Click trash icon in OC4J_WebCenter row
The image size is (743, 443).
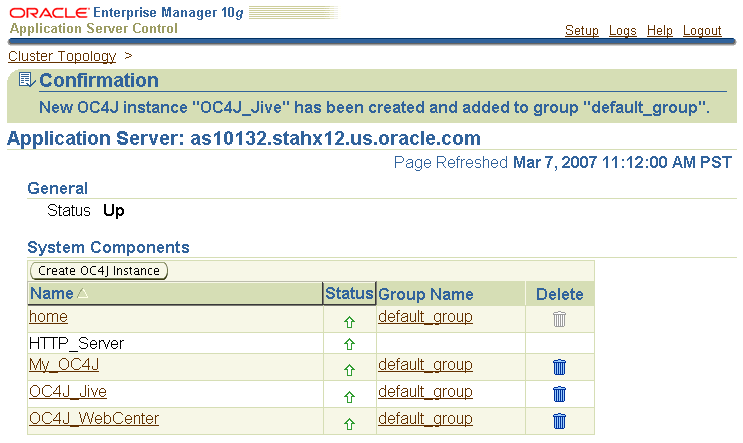559,421
